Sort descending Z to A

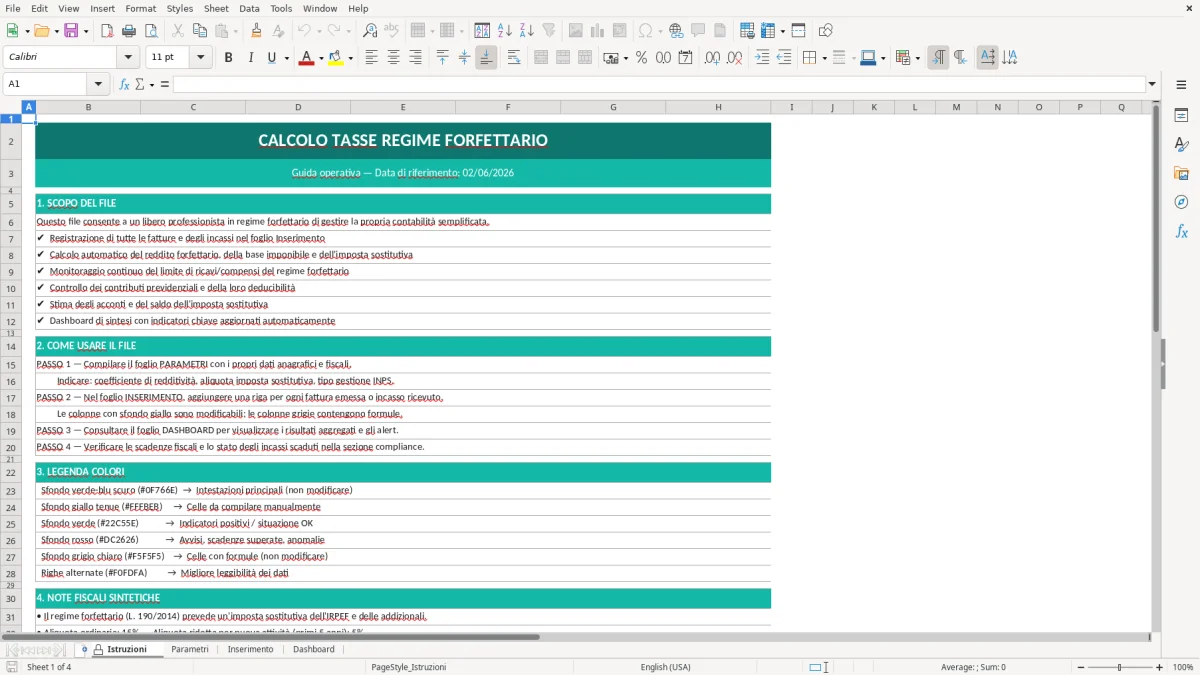526,31
